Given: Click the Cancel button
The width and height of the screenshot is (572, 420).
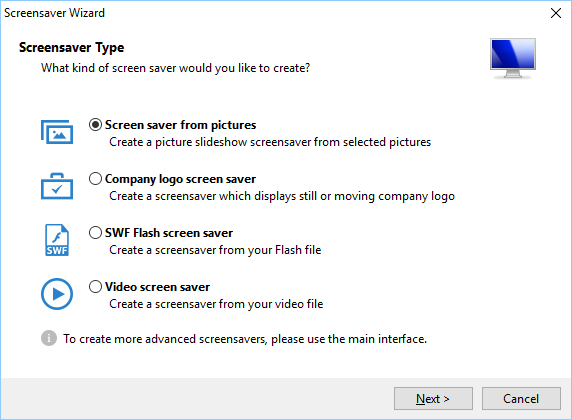Looking at the screenshot, I should [521, 398].
